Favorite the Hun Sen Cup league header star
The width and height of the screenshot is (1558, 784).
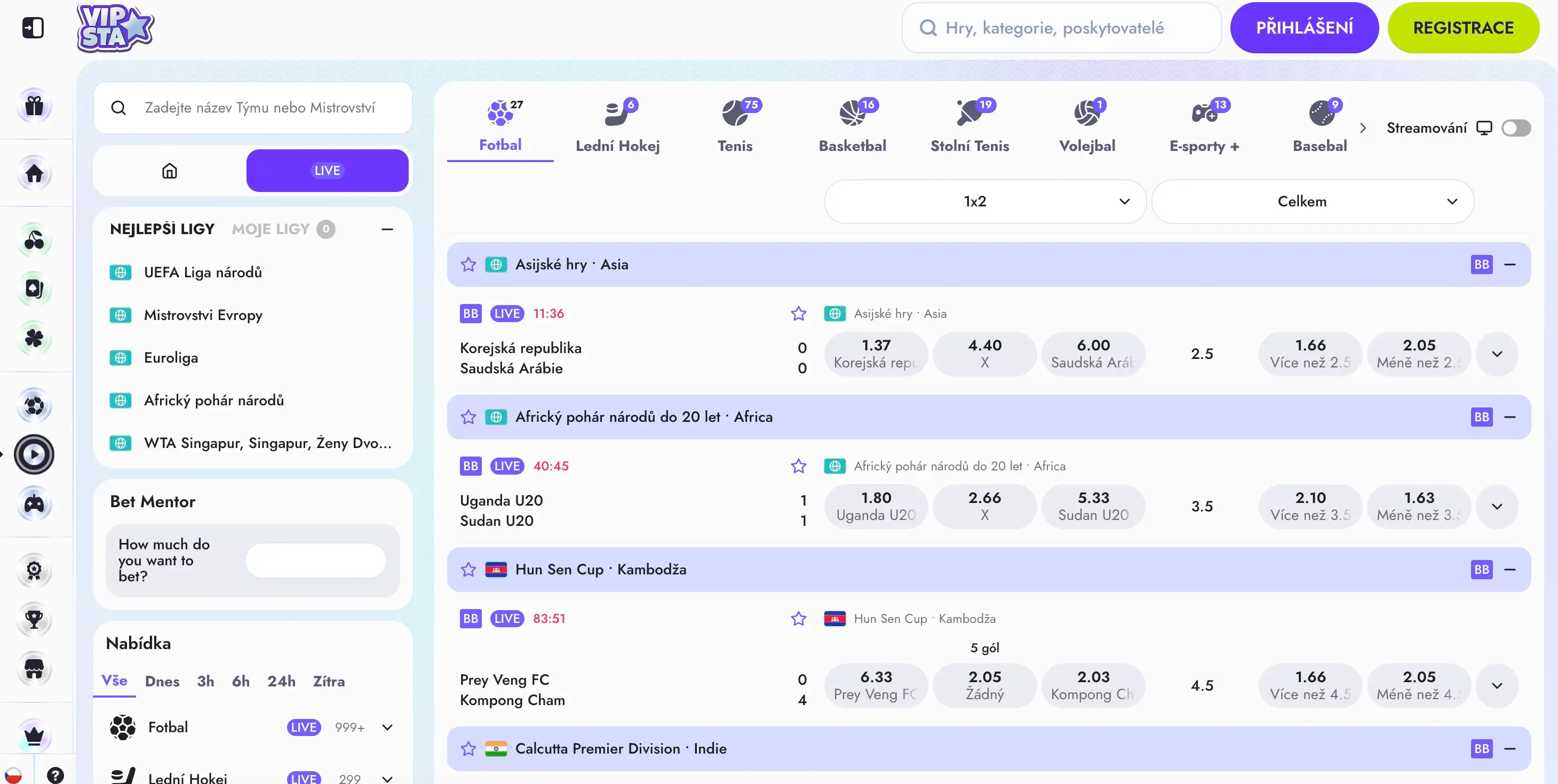tap(468, 570)
